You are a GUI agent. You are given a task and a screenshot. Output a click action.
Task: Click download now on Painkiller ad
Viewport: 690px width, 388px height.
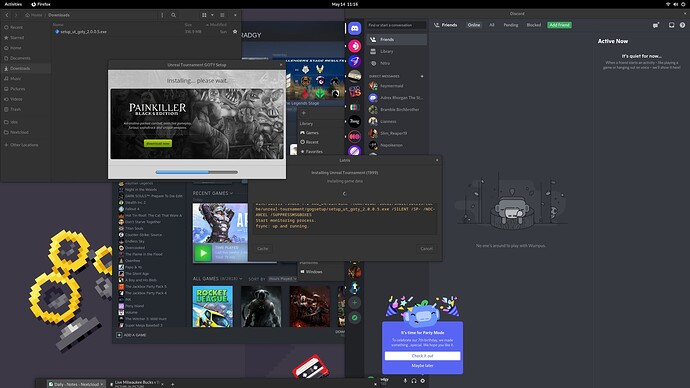pos(158,143)
